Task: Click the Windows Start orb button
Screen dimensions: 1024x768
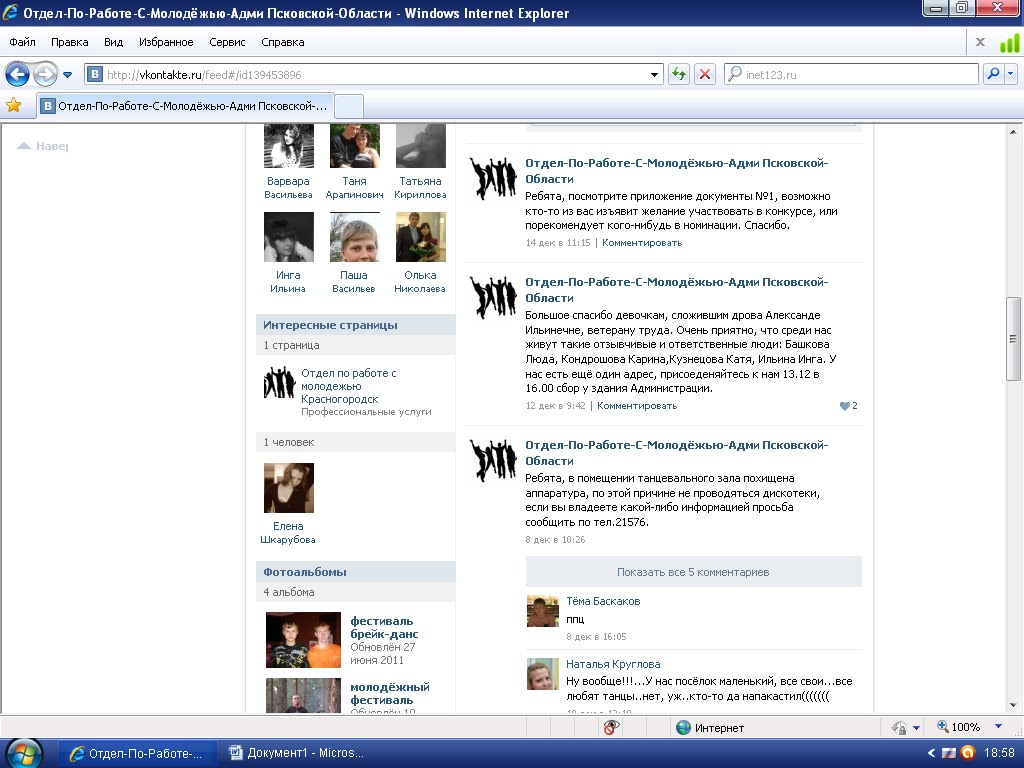Action: [x=22, y=753]
